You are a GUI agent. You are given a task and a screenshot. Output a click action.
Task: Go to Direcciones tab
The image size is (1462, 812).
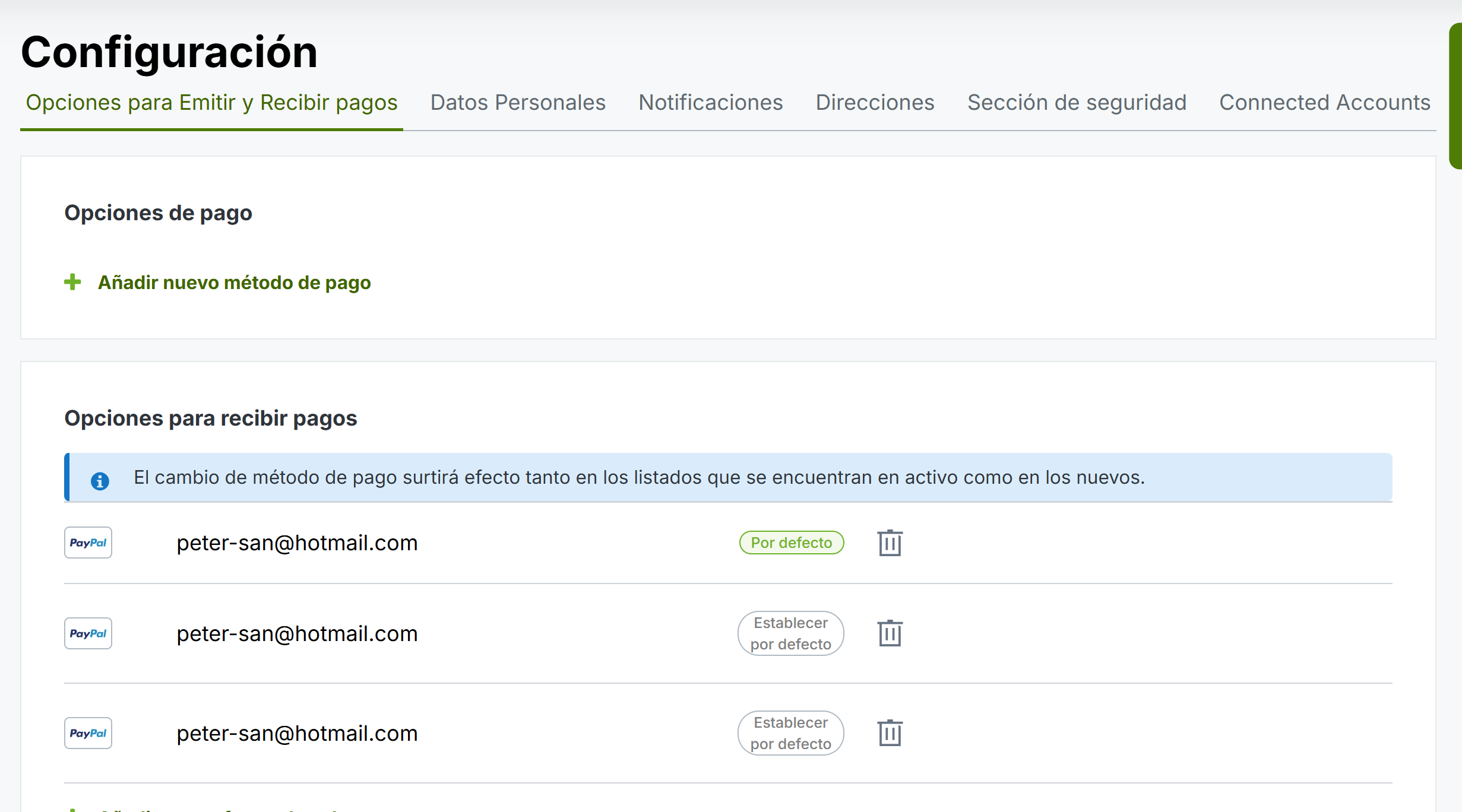[875, 103]
